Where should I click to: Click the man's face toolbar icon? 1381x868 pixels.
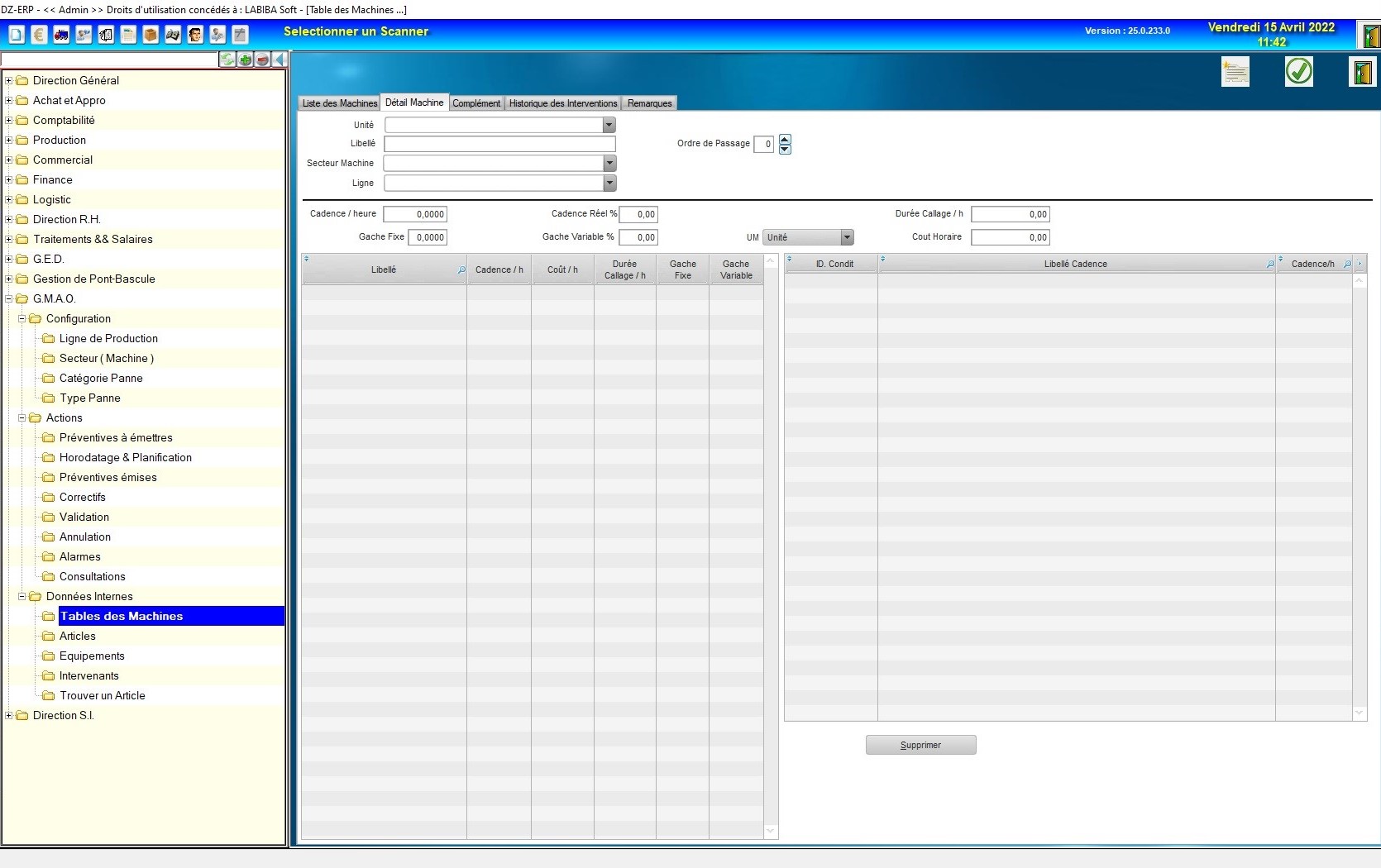click(195, 35)
